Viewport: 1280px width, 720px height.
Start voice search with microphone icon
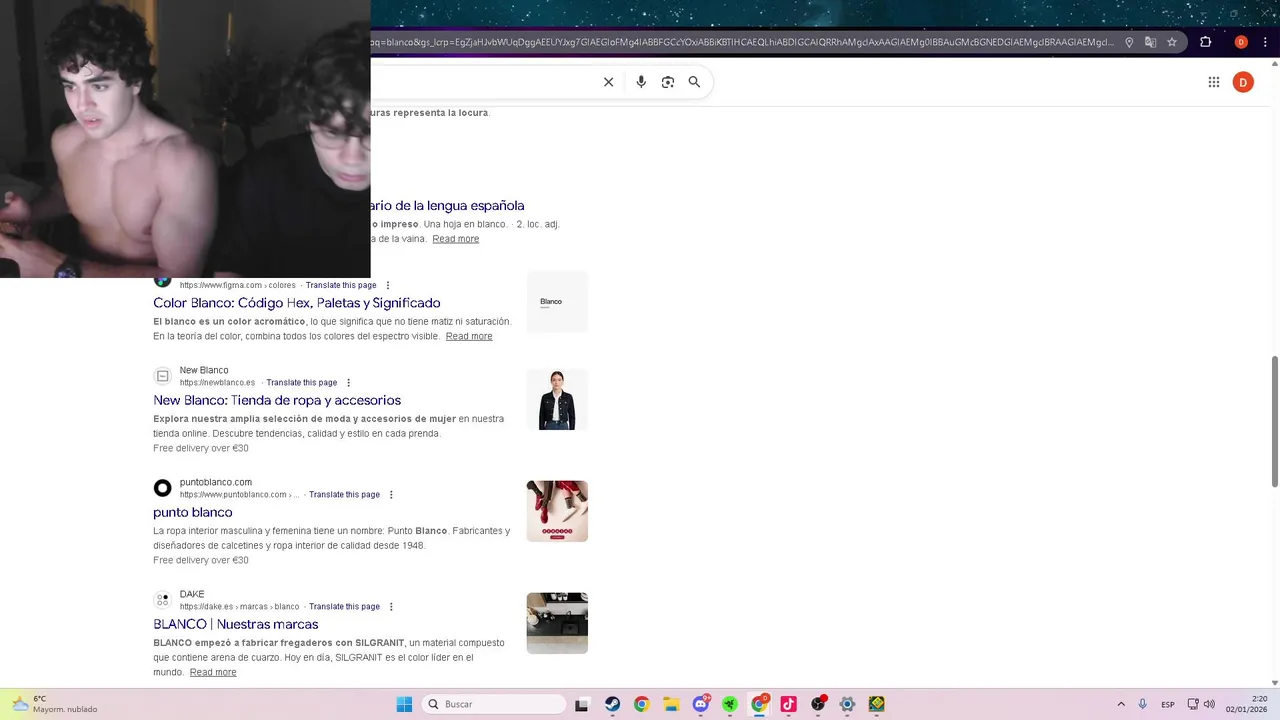(641, 82)
